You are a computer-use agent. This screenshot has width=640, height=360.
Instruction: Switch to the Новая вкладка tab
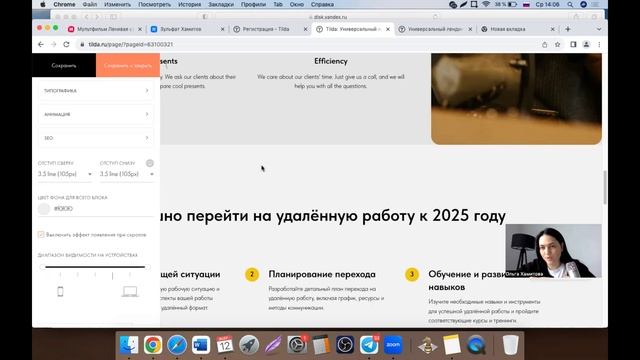point(508,29)
